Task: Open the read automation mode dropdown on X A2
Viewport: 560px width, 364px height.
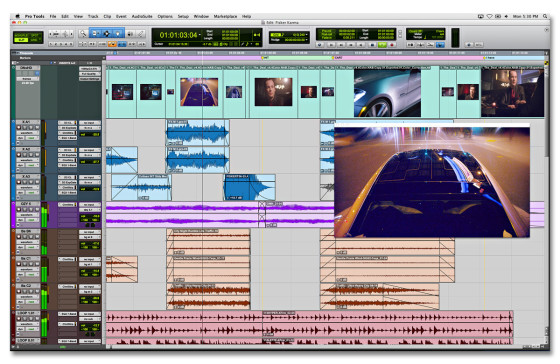Action: (32, 165)
